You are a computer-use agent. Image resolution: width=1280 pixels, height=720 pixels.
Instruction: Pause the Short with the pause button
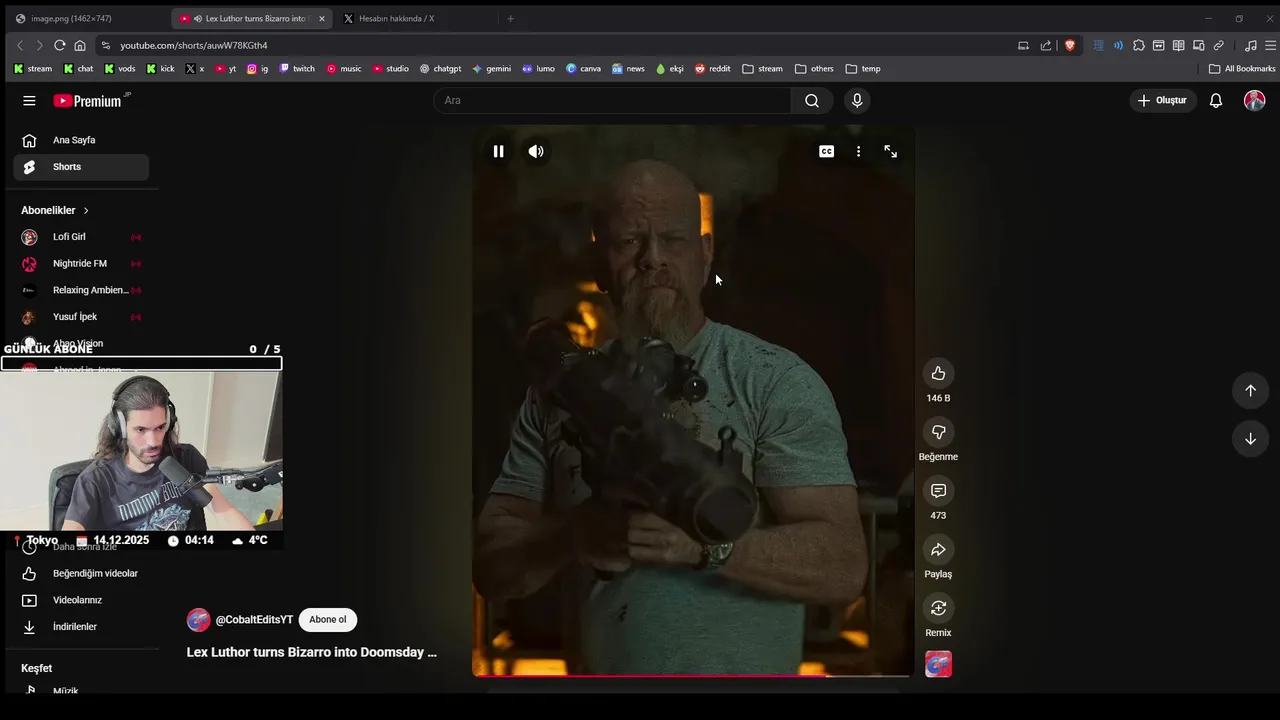click(498, 151)
